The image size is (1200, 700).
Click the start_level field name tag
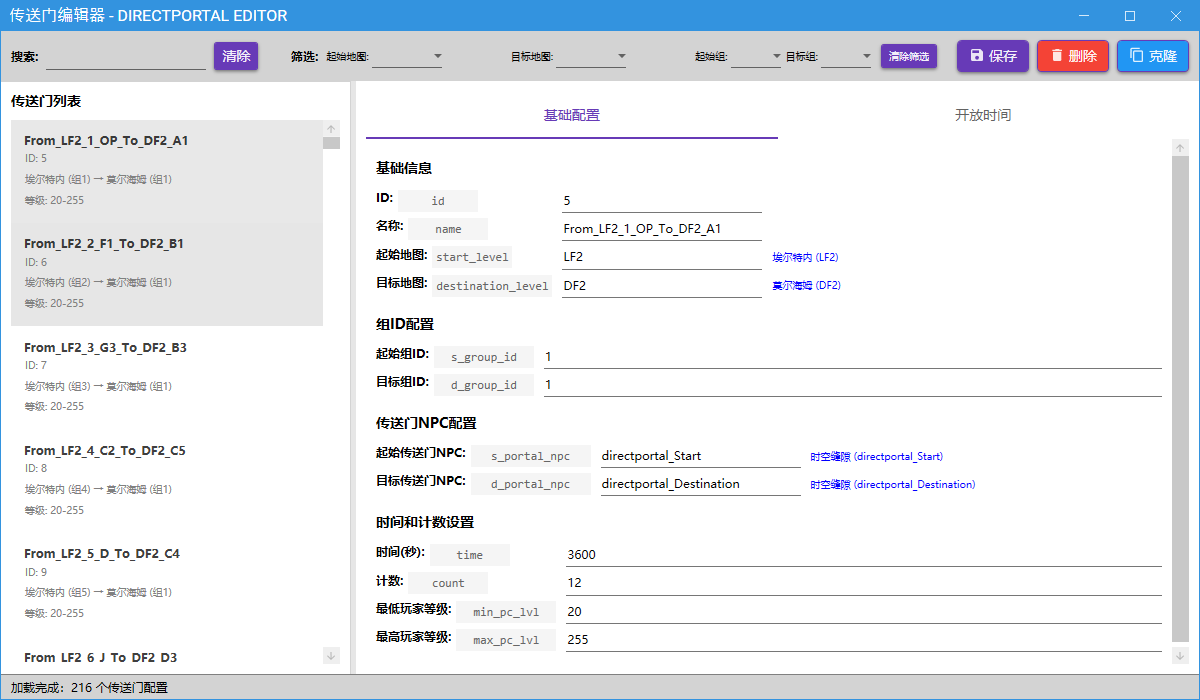(472, 257)
